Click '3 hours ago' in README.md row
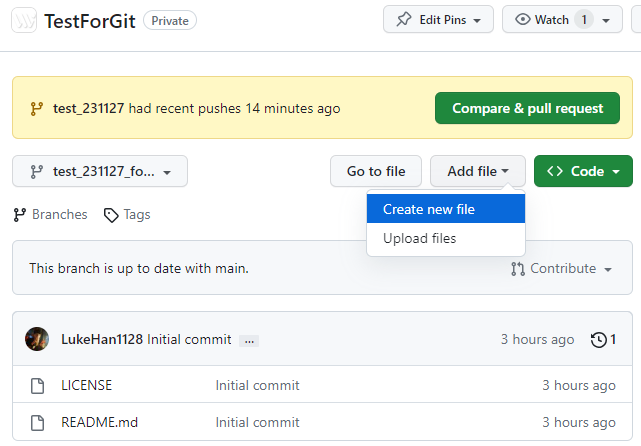This screenshot has width=641, height=446. coord(579,422)
